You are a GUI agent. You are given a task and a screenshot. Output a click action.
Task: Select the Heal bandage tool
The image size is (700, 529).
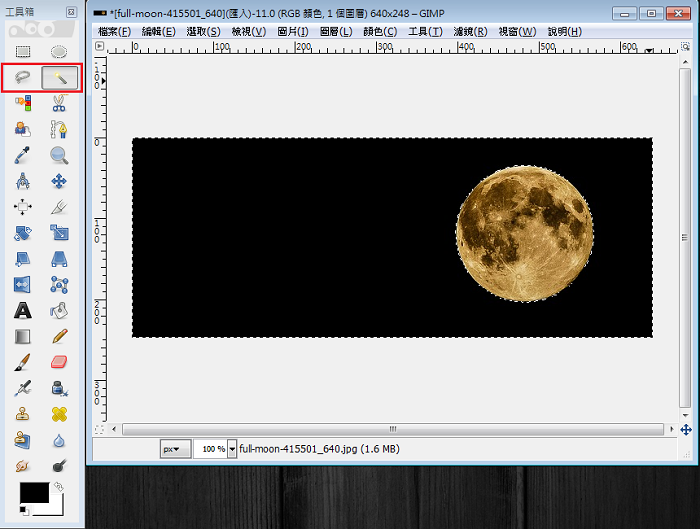[x=59, y=414]
